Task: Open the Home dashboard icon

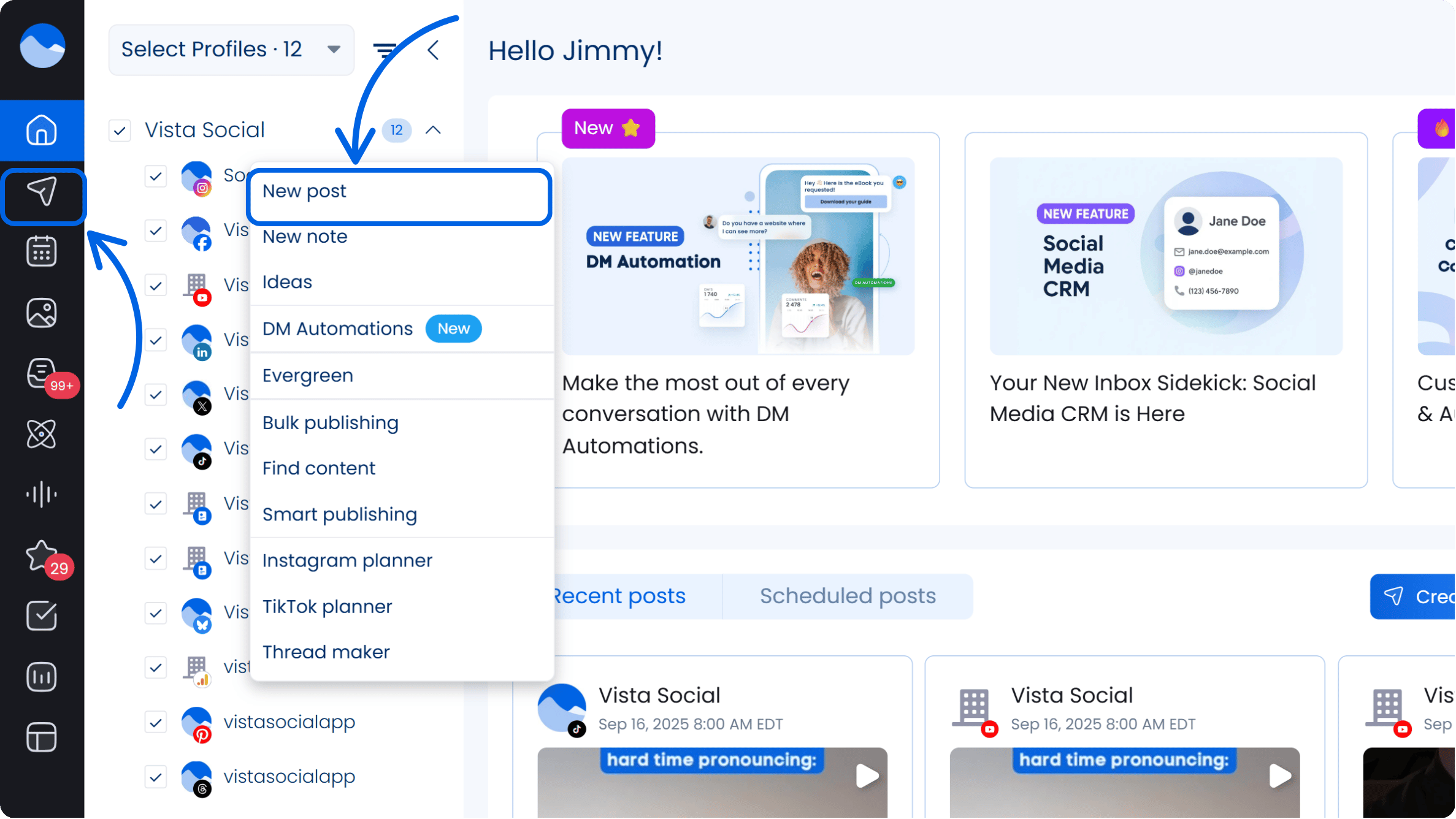Action: [x=42, y=130]
